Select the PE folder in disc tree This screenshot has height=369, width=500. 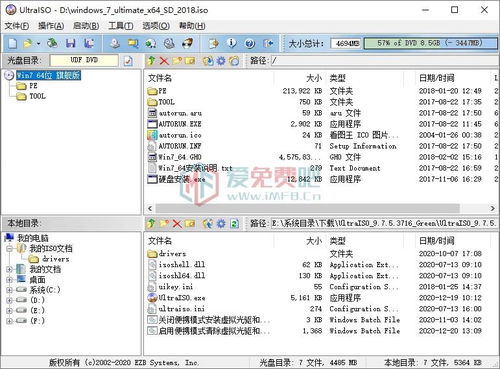tap(33, 86)
